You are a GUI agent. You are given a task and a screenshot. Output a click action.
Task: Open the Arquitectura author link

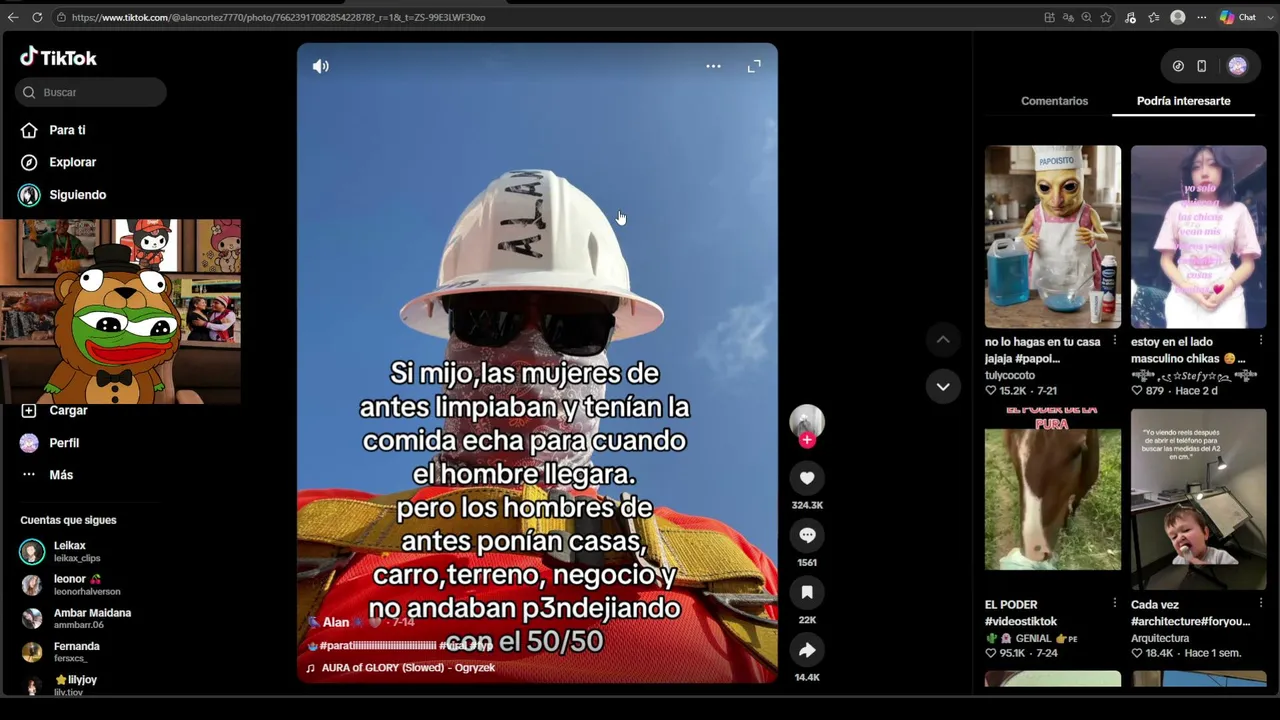[1160, 638]
